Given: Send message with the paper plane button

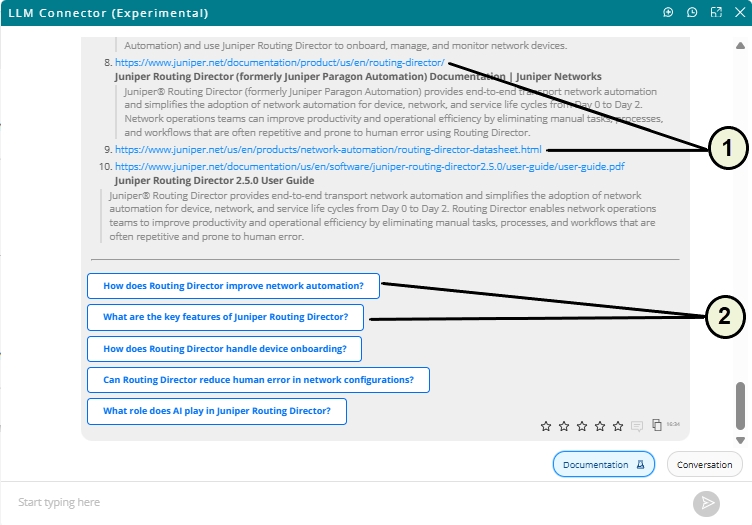Looking at the screenshot, I should pos(706,503).
